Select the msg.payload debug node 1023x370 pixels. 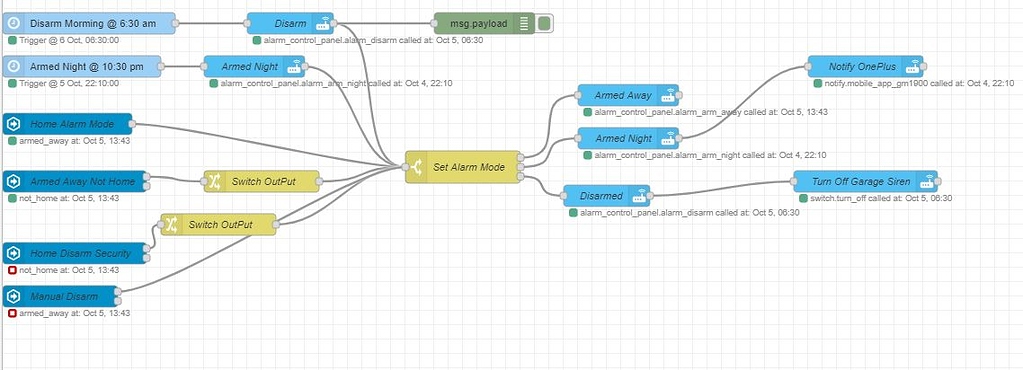484,23
